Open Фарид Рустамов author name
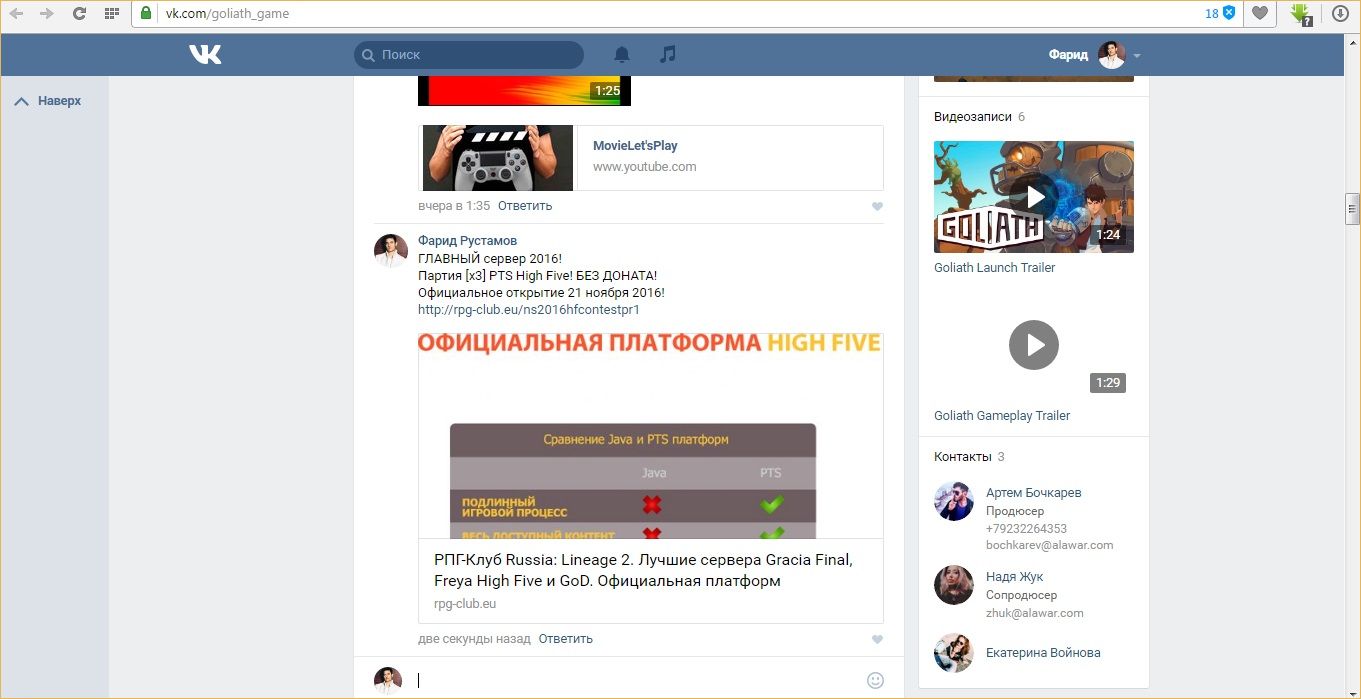The image size is (1361, 699). coord(467,241)
